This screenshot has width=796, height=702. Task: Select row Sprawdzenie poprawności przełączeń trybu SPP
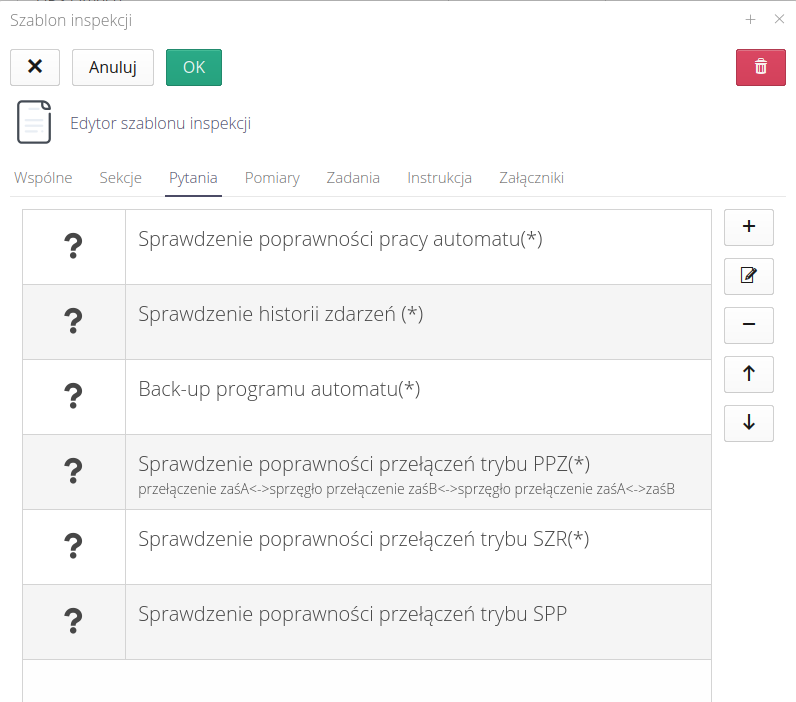352,614
